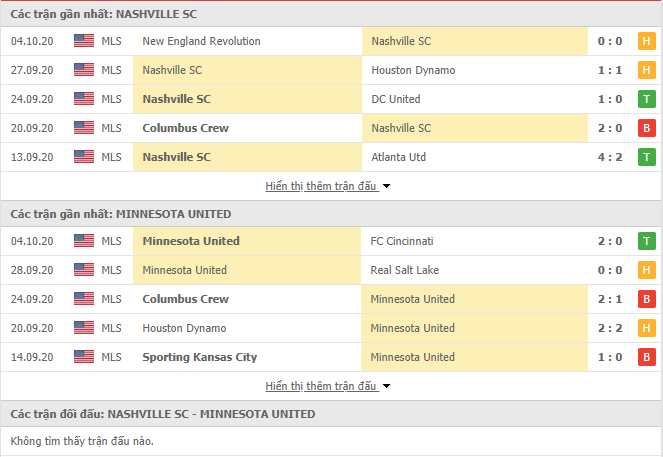
Task: Click the 4 : 2 score against Atlanta Utd
Action: pyautogui.click(x=610, y=157)
